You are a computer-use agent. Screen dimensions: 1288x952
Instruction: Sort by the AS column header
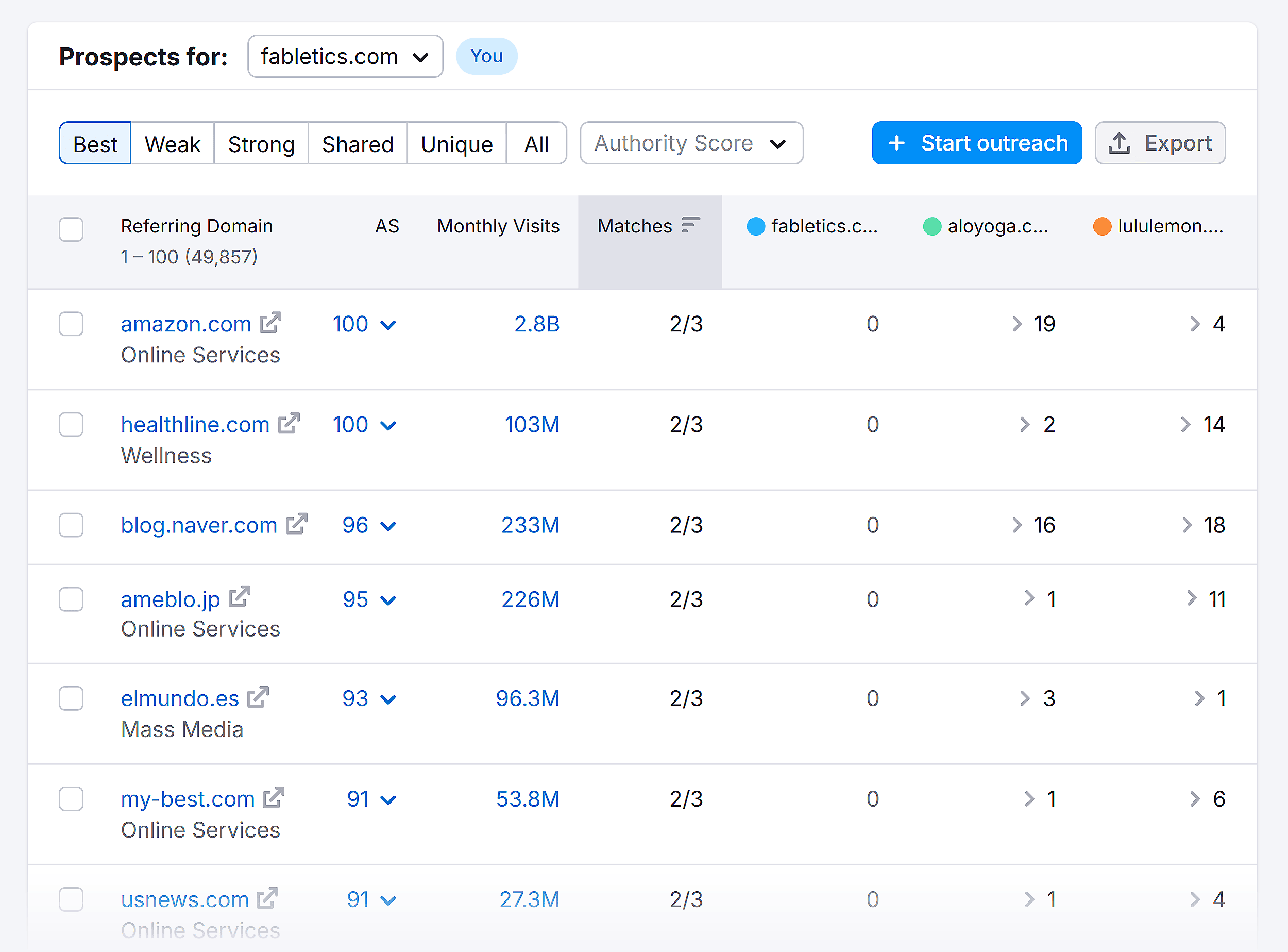[x=387, y=226]
